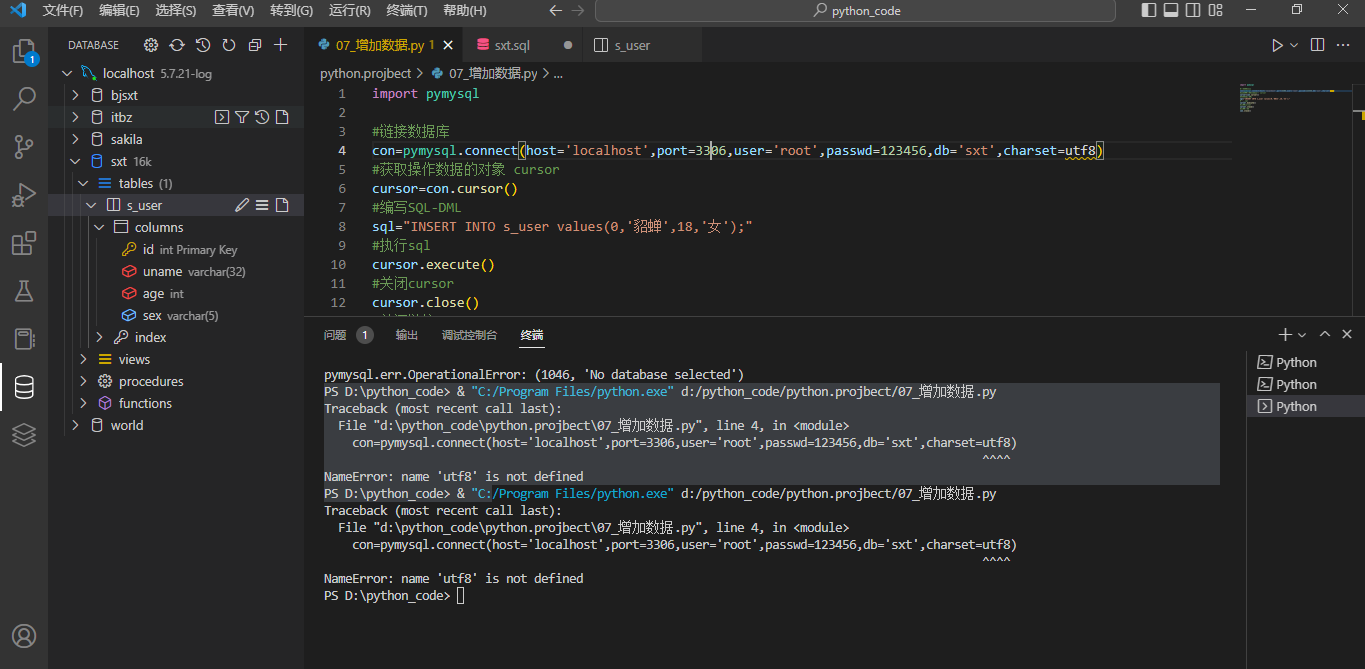This screenshot has width=1365, height=669.
Task: Open the Accounts icon in activity bar
Action: click(x=24, y=636)
